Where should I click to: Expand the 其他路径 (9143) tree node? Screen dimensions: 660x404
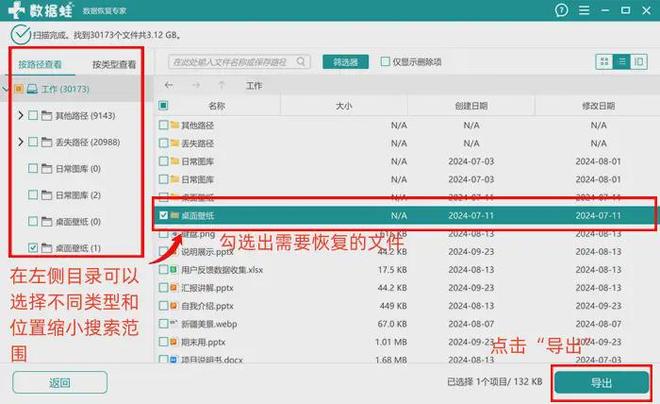(x=21, y=116)
